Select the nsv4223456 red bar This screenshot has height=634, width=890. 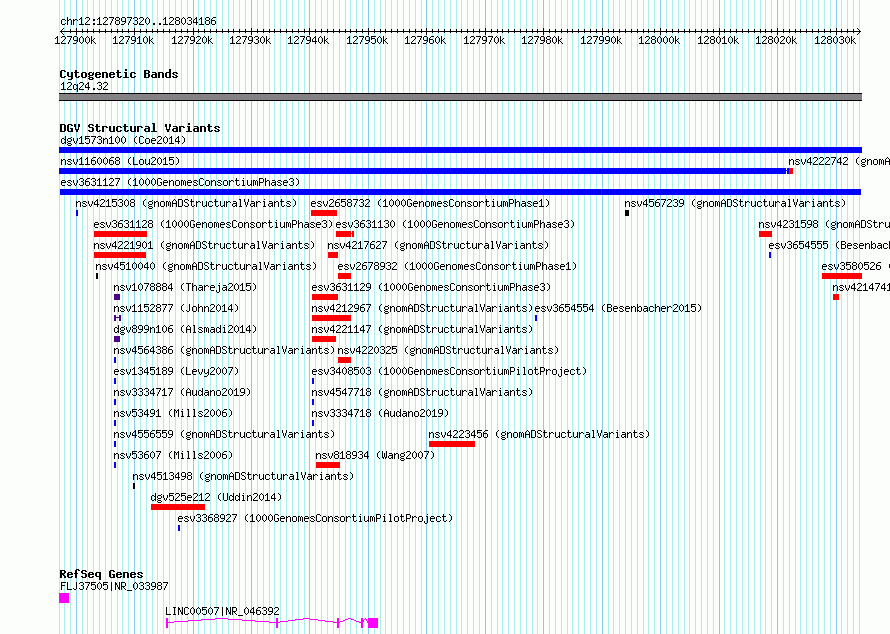pyautogui.click(x=452, y=444)
